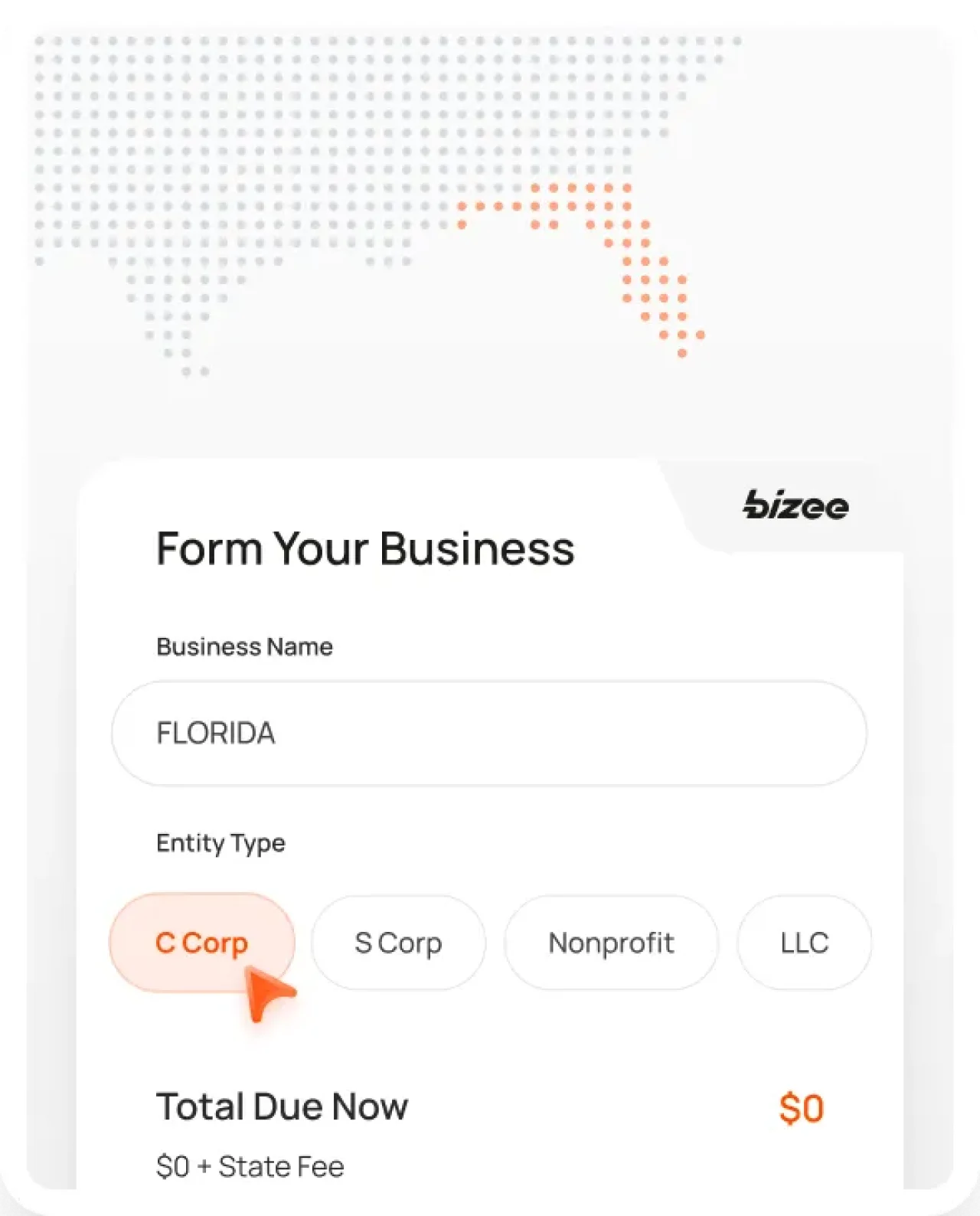
Task: Expand the Entity Type section
Action: tap(220, 843)
